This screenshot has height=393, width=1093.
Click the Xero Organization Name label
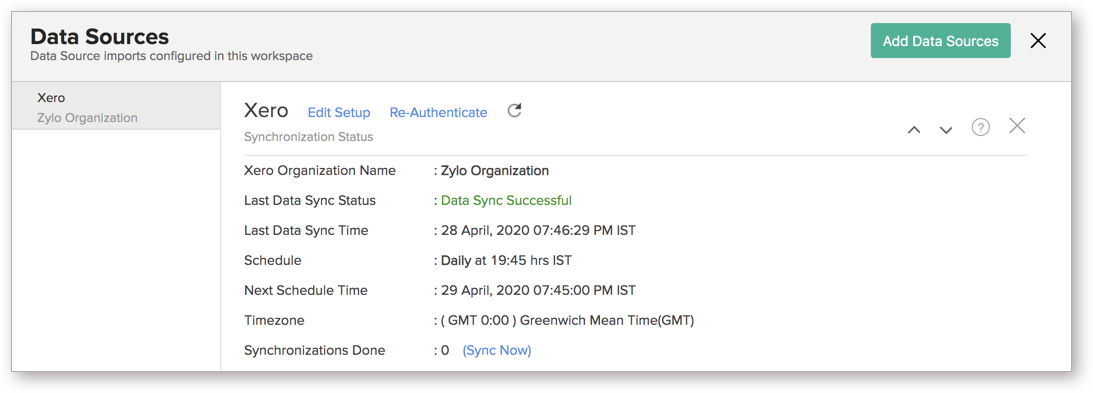(320, 171)
